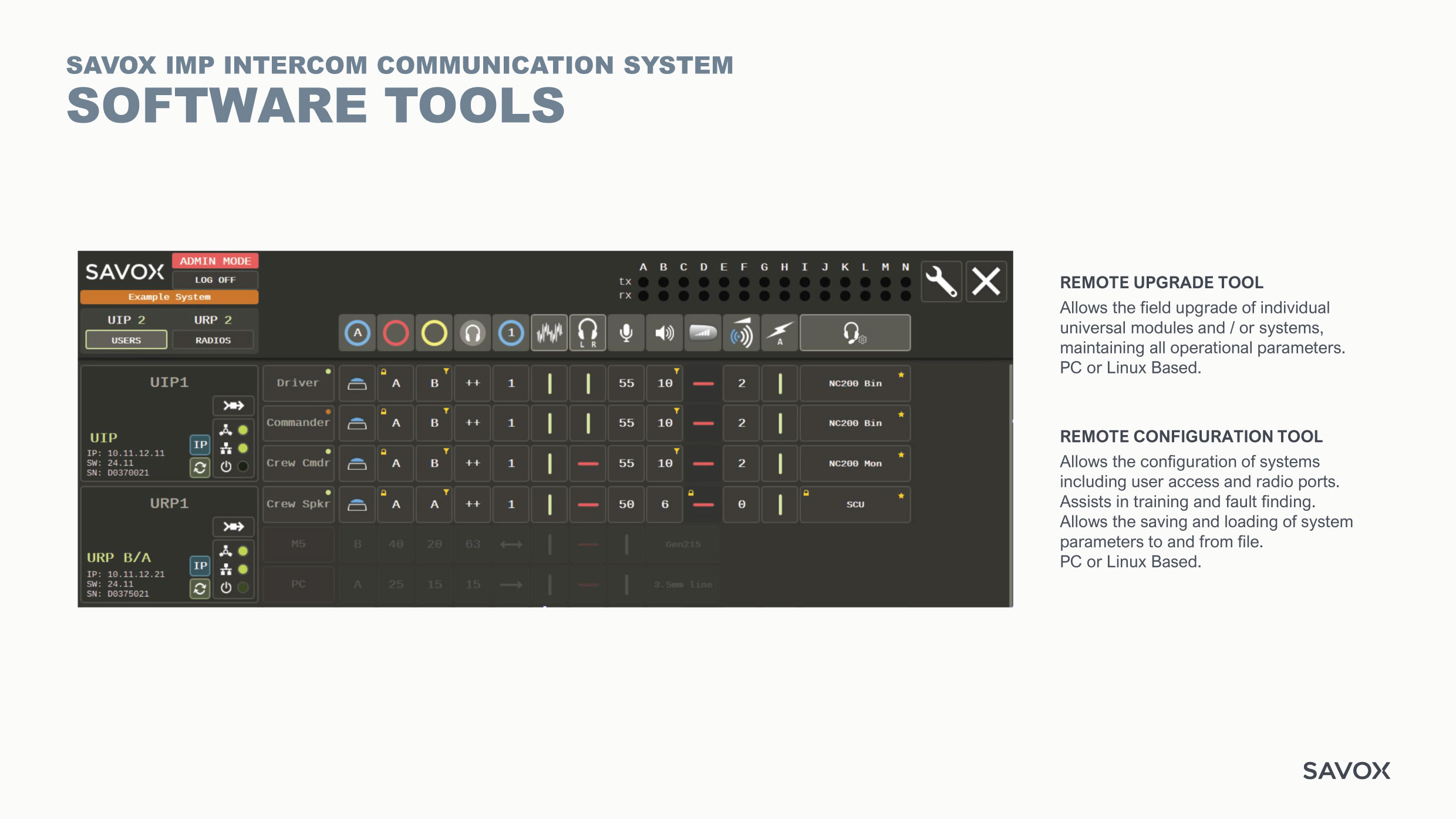Click the speaker volume column icon
The height and width of the screenshot is (819, 1456).
(x=665, y=333)
